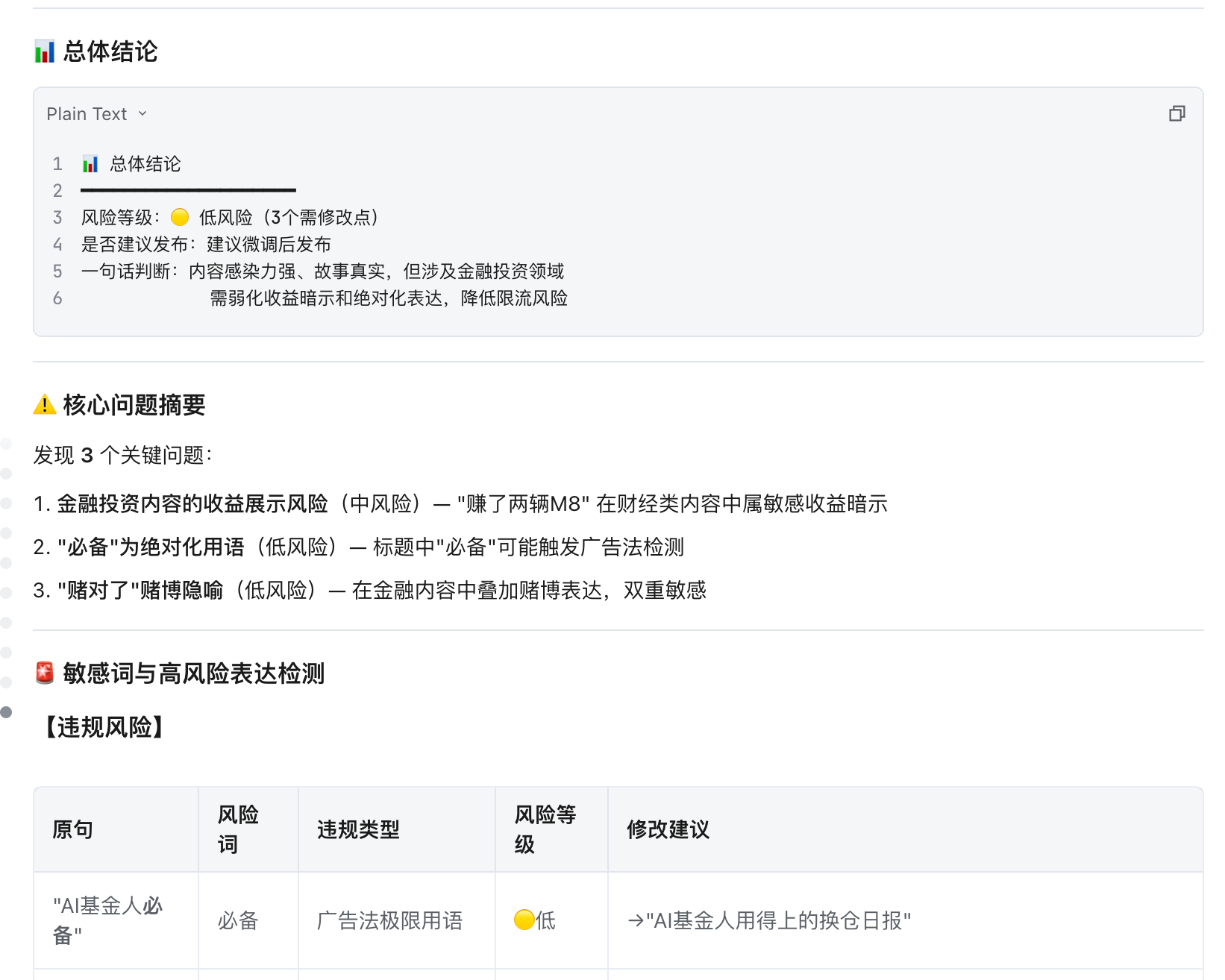Click the yellow circle on the 风险等级 line
This screenshot has width=1225, height=980.
[180, 217]
